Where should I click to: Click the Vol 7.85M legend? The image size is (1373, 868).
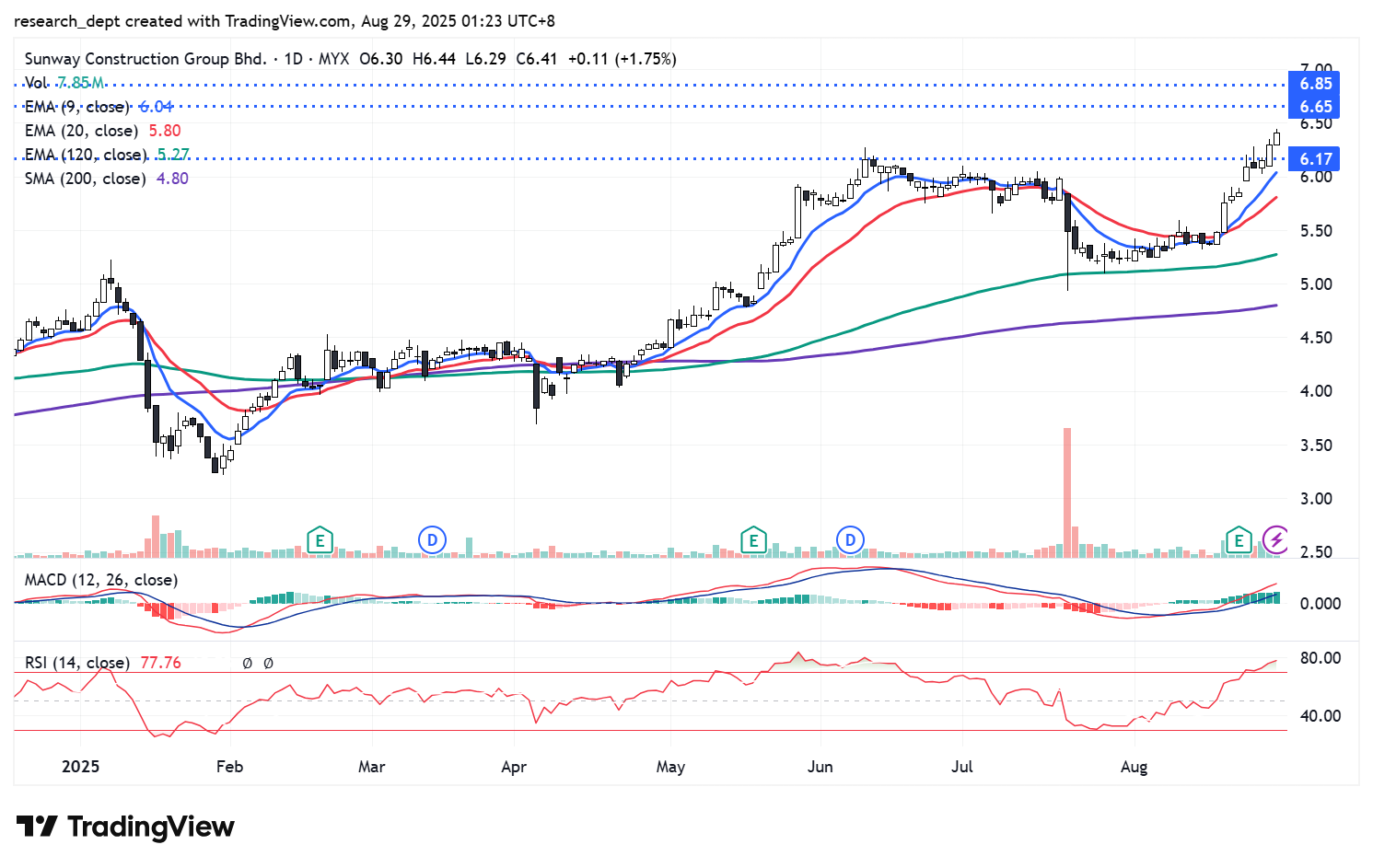[x=64, y=83]
